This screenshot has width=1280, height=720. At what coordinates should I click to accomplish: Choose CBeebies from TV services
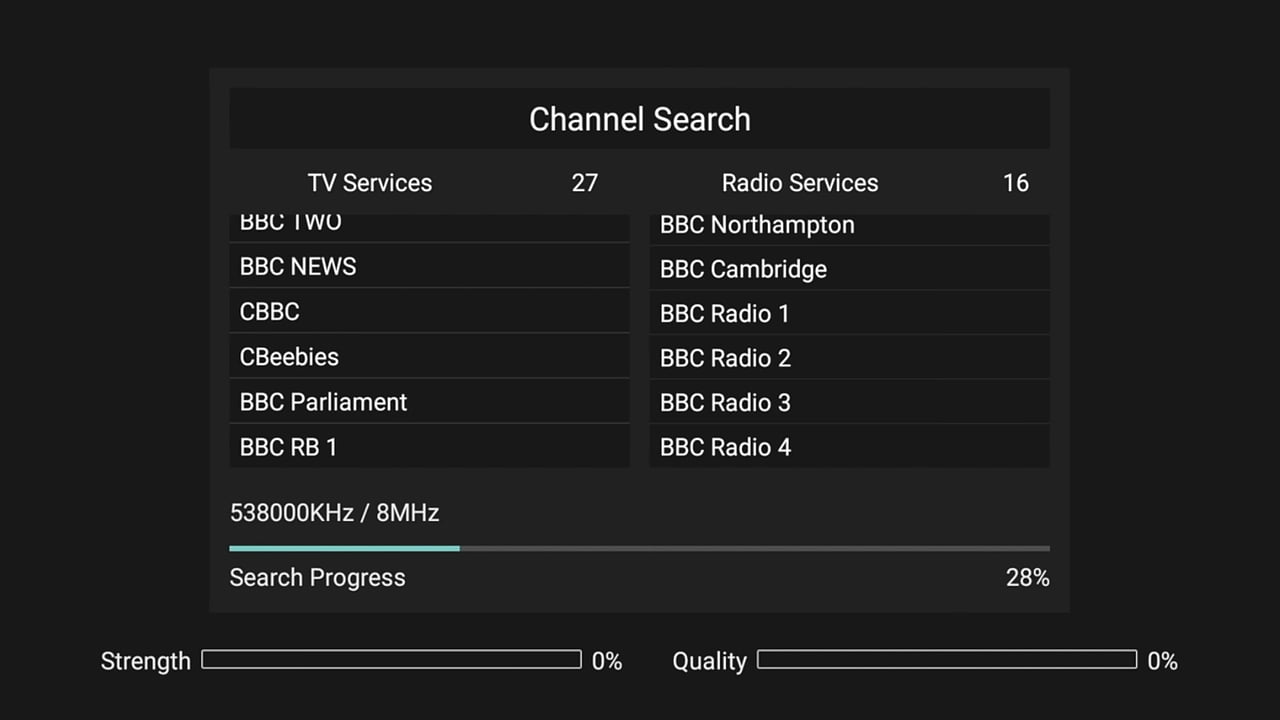(429, 356)
